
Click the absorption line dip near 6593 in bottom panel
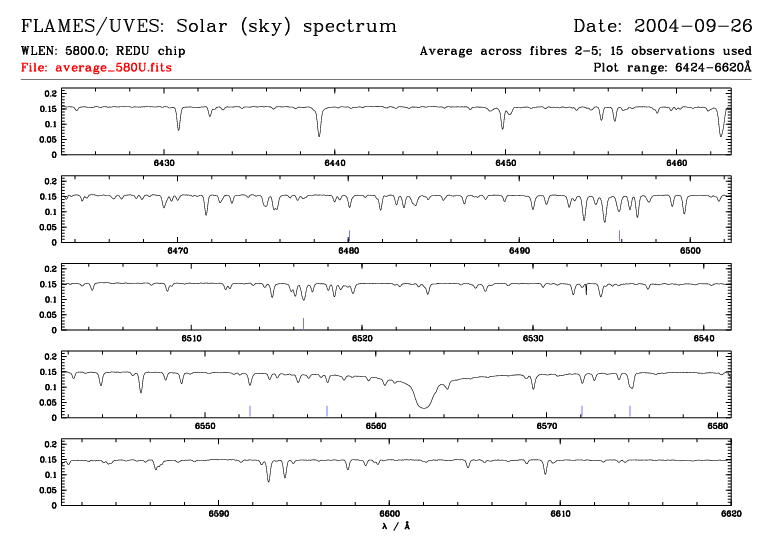click(x=269, y=479)
